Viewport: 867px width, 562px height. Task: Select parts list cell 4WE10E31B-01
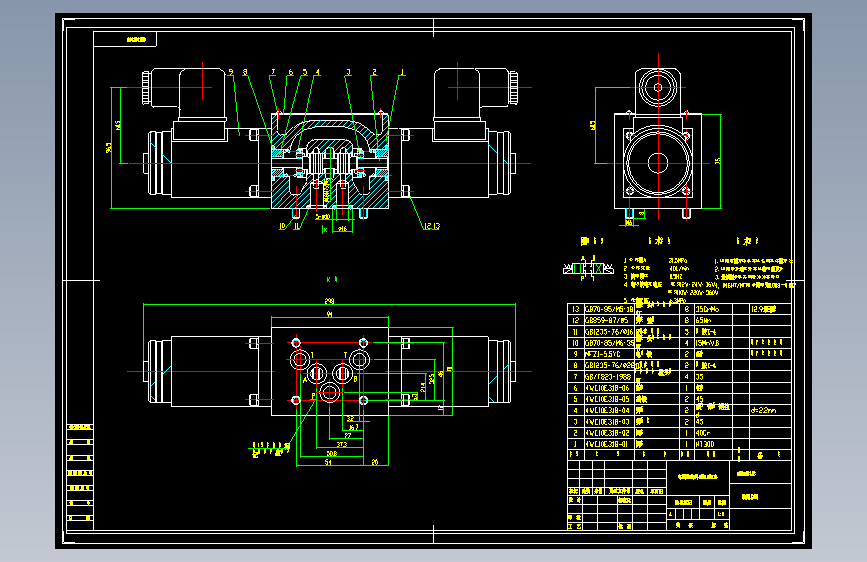(607, 444)
